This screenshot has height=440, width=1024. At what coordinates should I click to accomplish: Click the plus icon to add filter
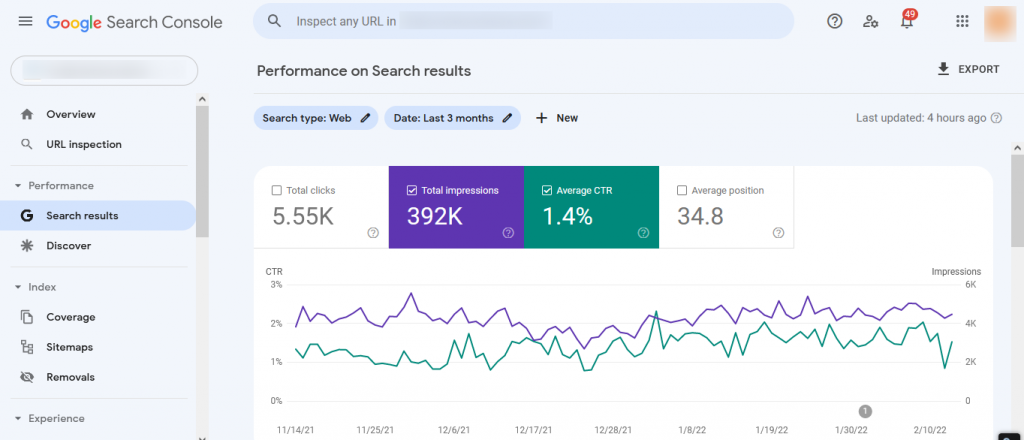[541, 118]
